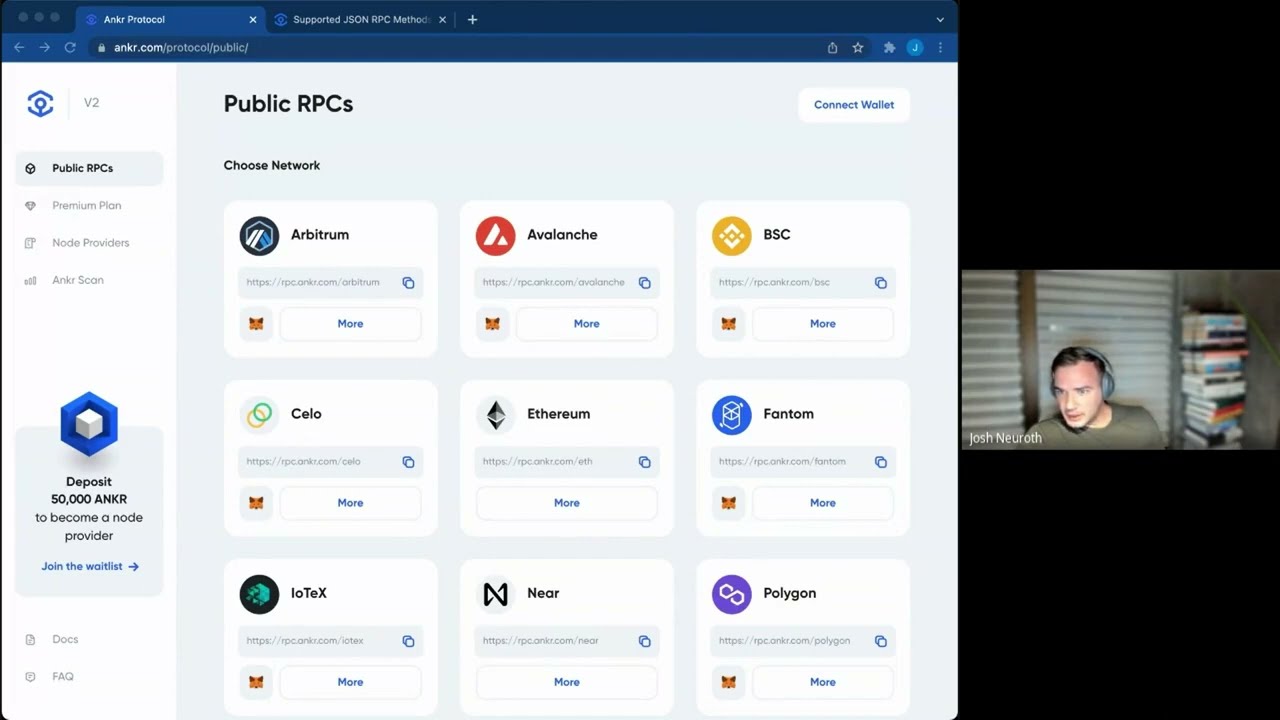Go back in browser history
The image size is (1280, 720).
[19, 47]
